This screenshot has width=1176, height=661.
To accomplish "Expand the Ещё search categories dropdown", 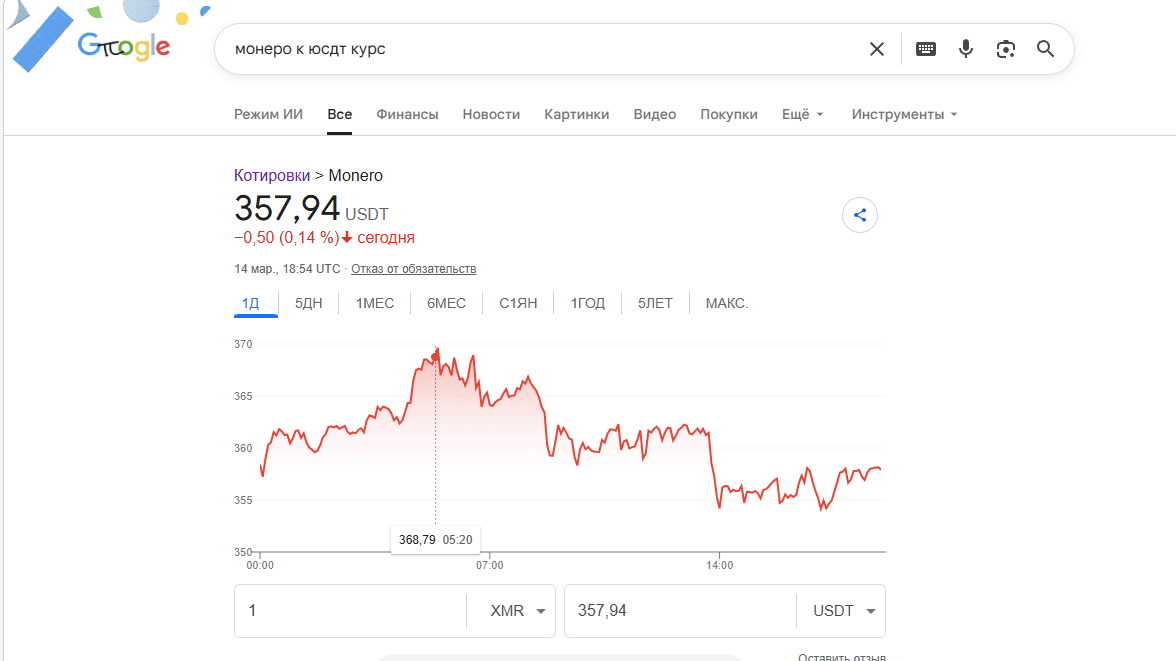I will 802,114.
